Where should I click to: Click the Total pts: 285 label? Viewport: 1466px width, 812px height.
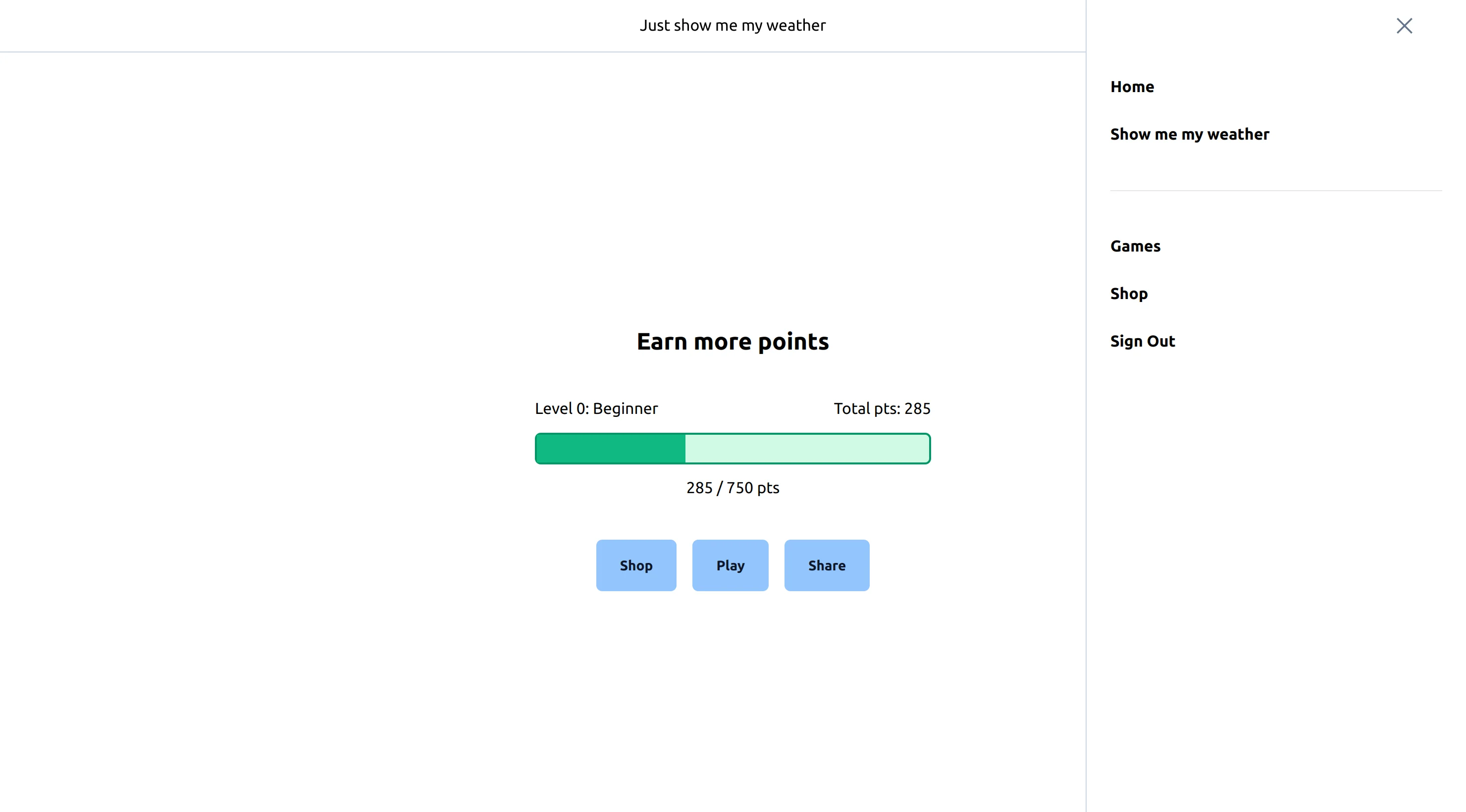point(882,408)
